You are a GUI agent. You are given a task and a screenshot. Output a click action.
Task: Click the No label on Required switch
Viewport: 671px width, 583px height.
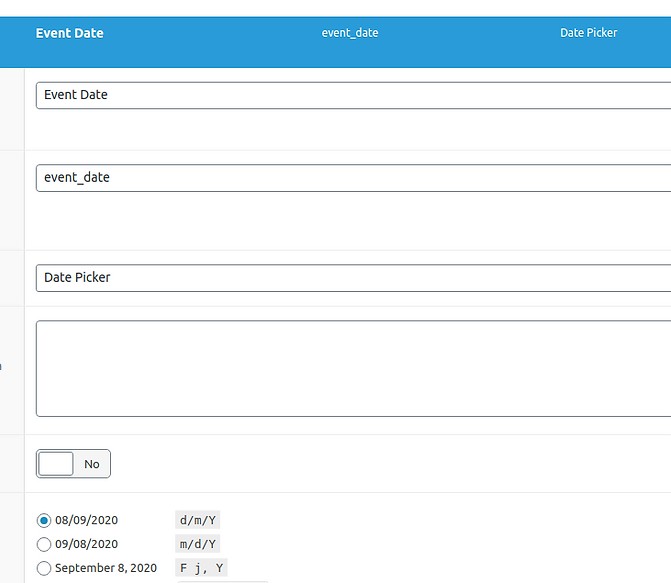[x=92, y=464]
